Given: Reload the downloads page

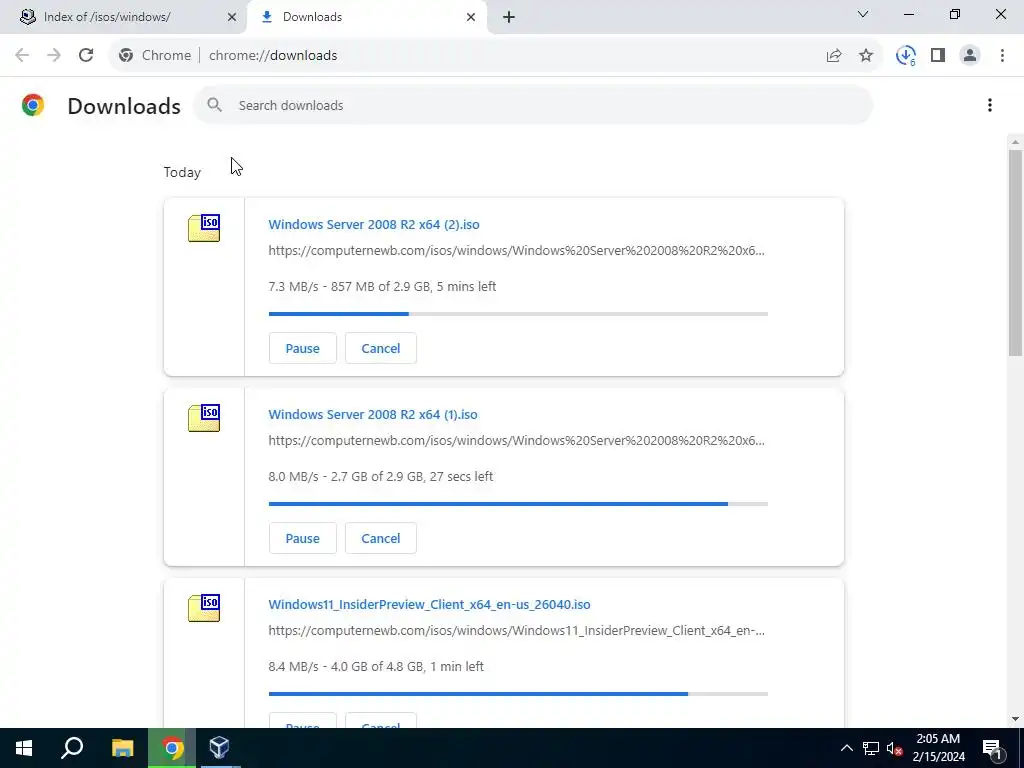Looking at the screenshot, I should (x=86, y=56).
